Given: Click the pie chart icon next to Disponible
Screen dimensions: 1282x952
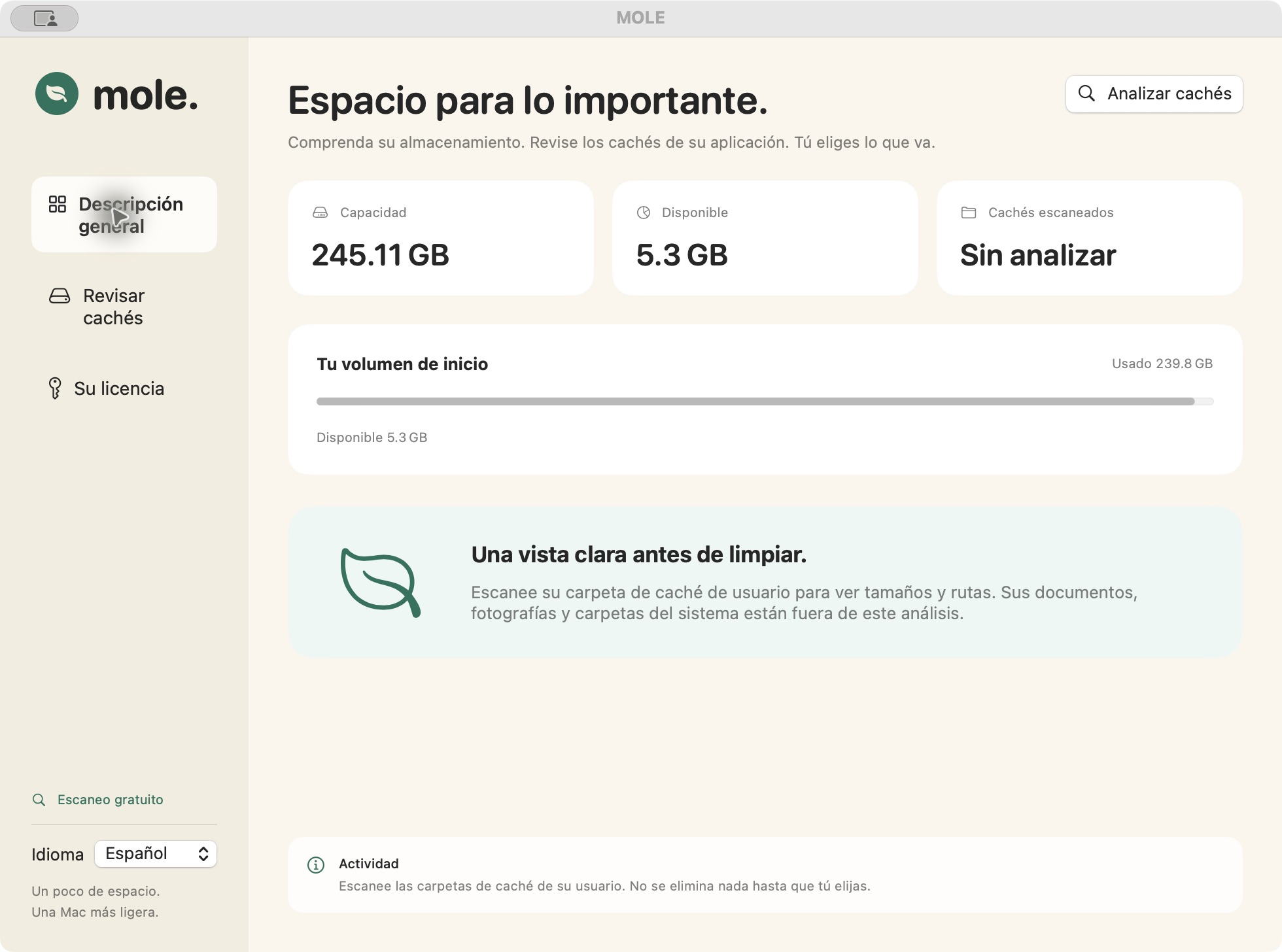Looking at the screenshot, I should click(x=644, y=212).
